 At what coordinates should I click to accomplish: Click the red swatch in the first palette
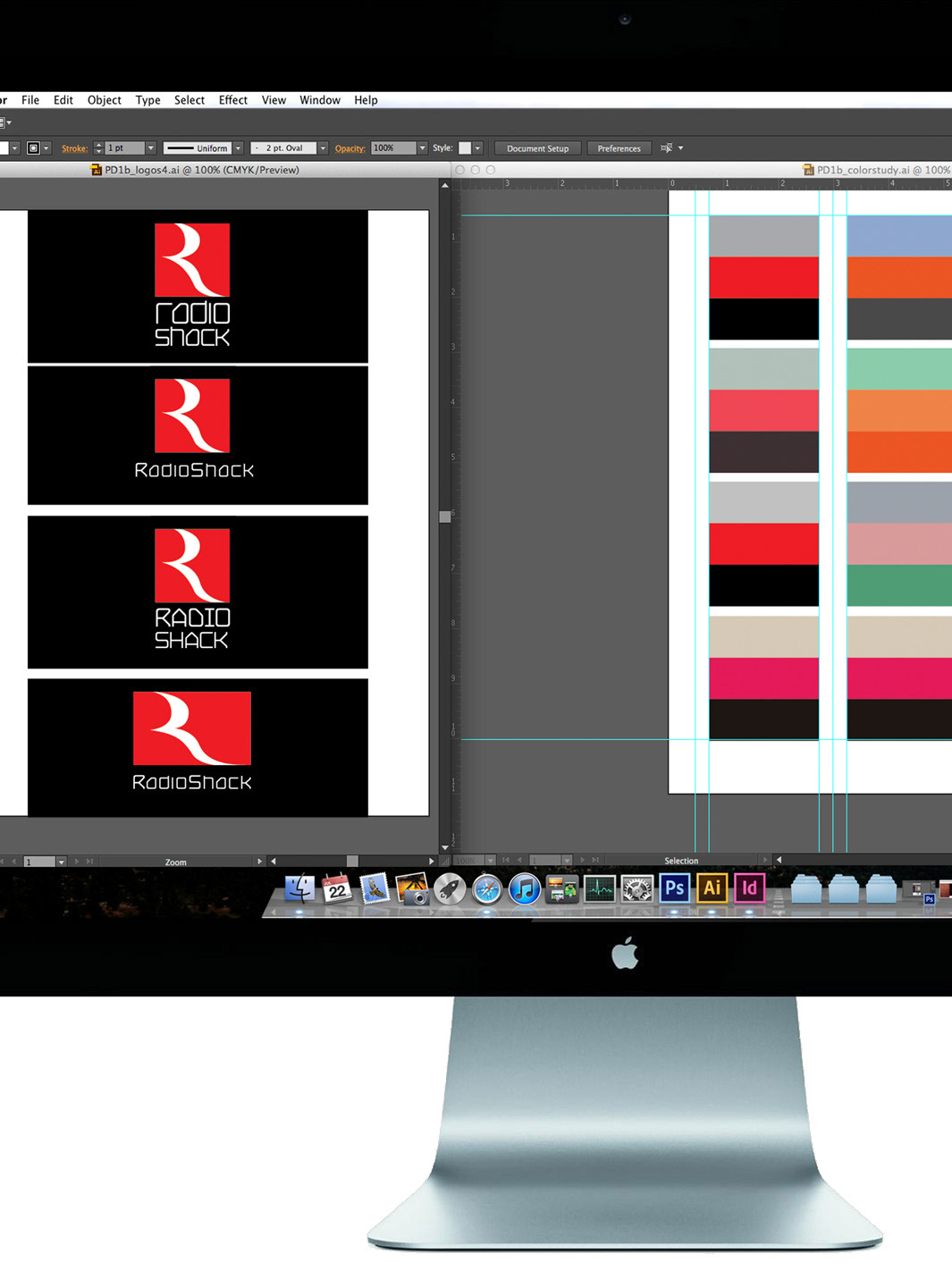(x=763, y=277)
